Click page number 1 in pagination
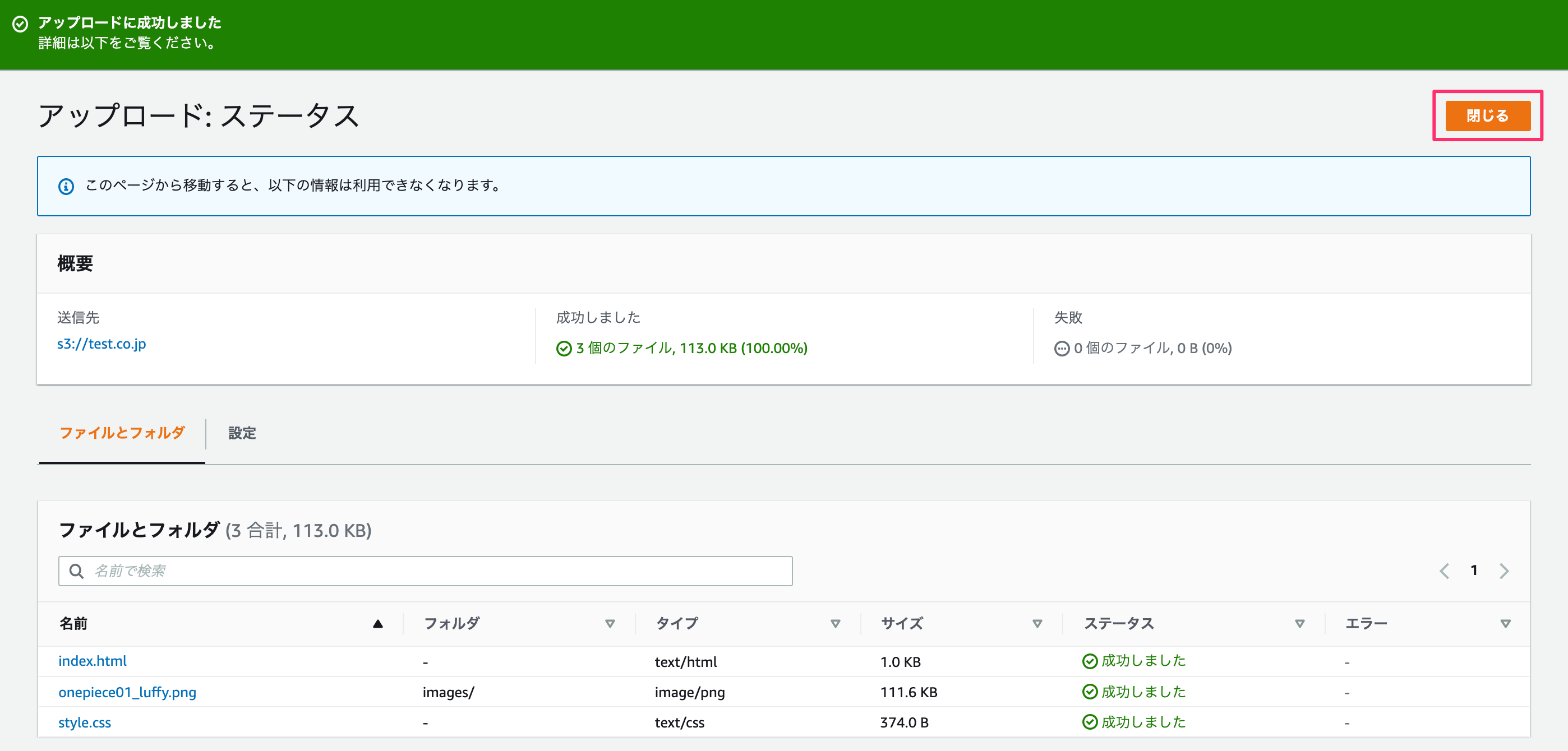Screen dimensions: 1568x751 [1474, 571]
